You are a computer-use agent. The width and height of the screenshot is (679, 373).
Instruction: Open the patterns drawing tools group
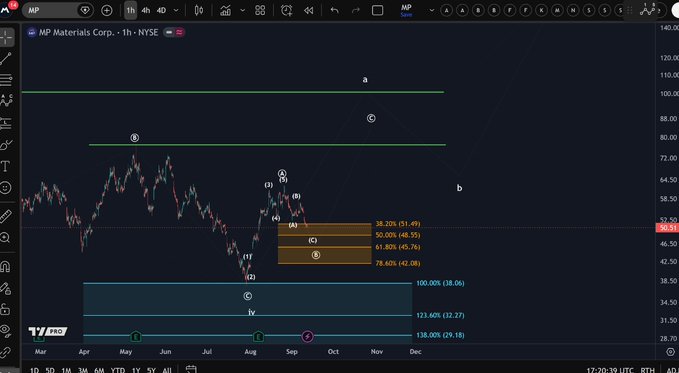pyautogui.click(x=6, y=101)
